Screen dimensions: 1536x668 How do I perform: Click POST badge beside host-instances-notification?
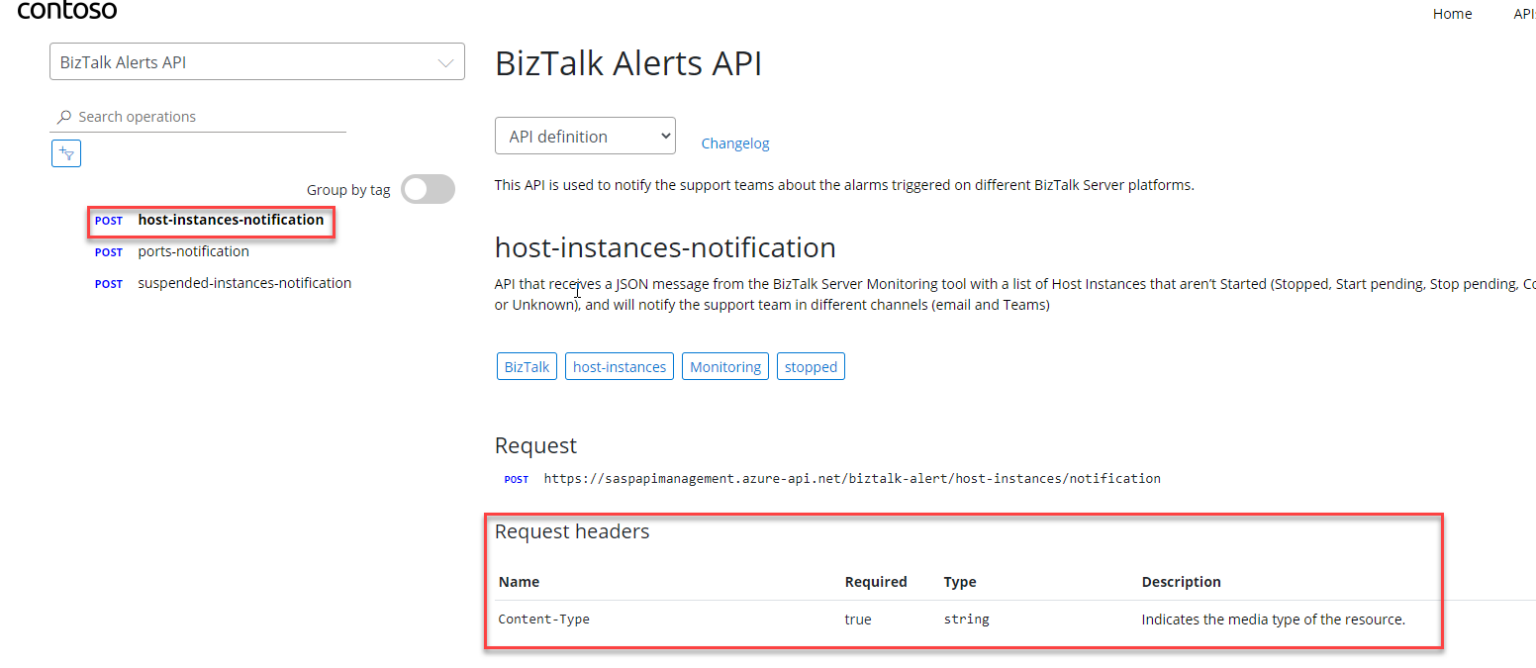(109, 221)
